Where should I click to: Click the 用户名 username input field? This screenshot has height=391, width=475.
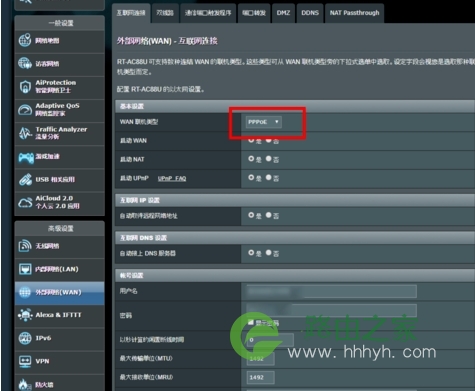pos(331,291)
